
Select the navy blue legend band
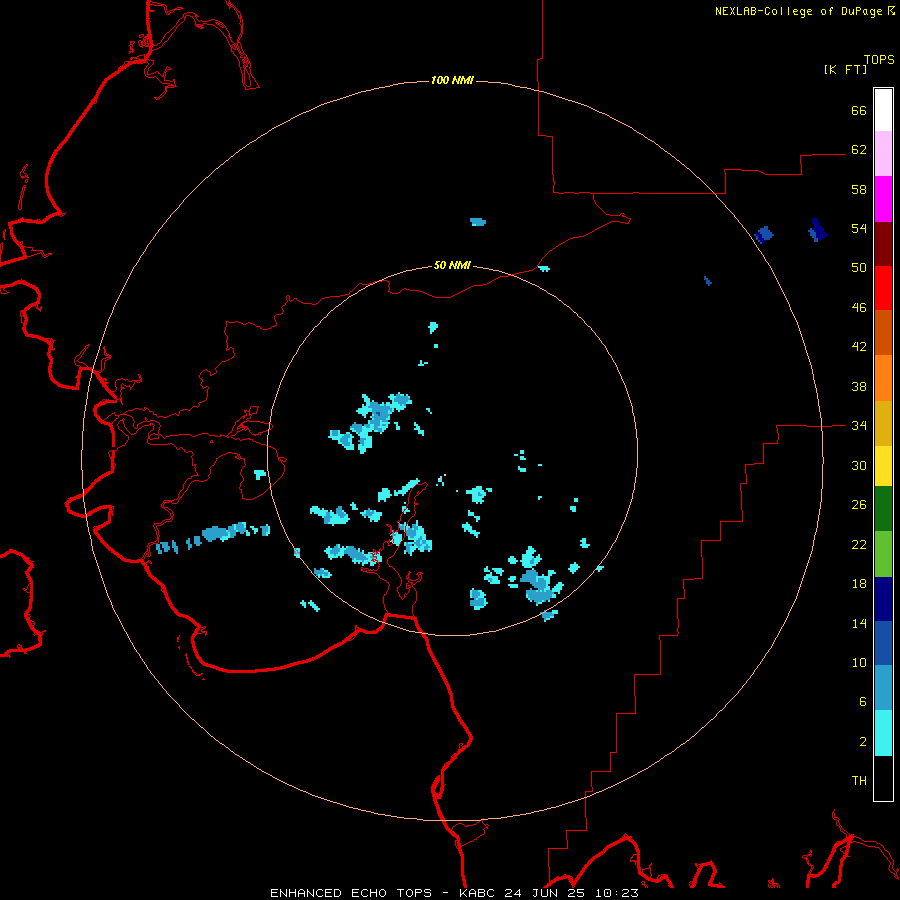[883, 599]
